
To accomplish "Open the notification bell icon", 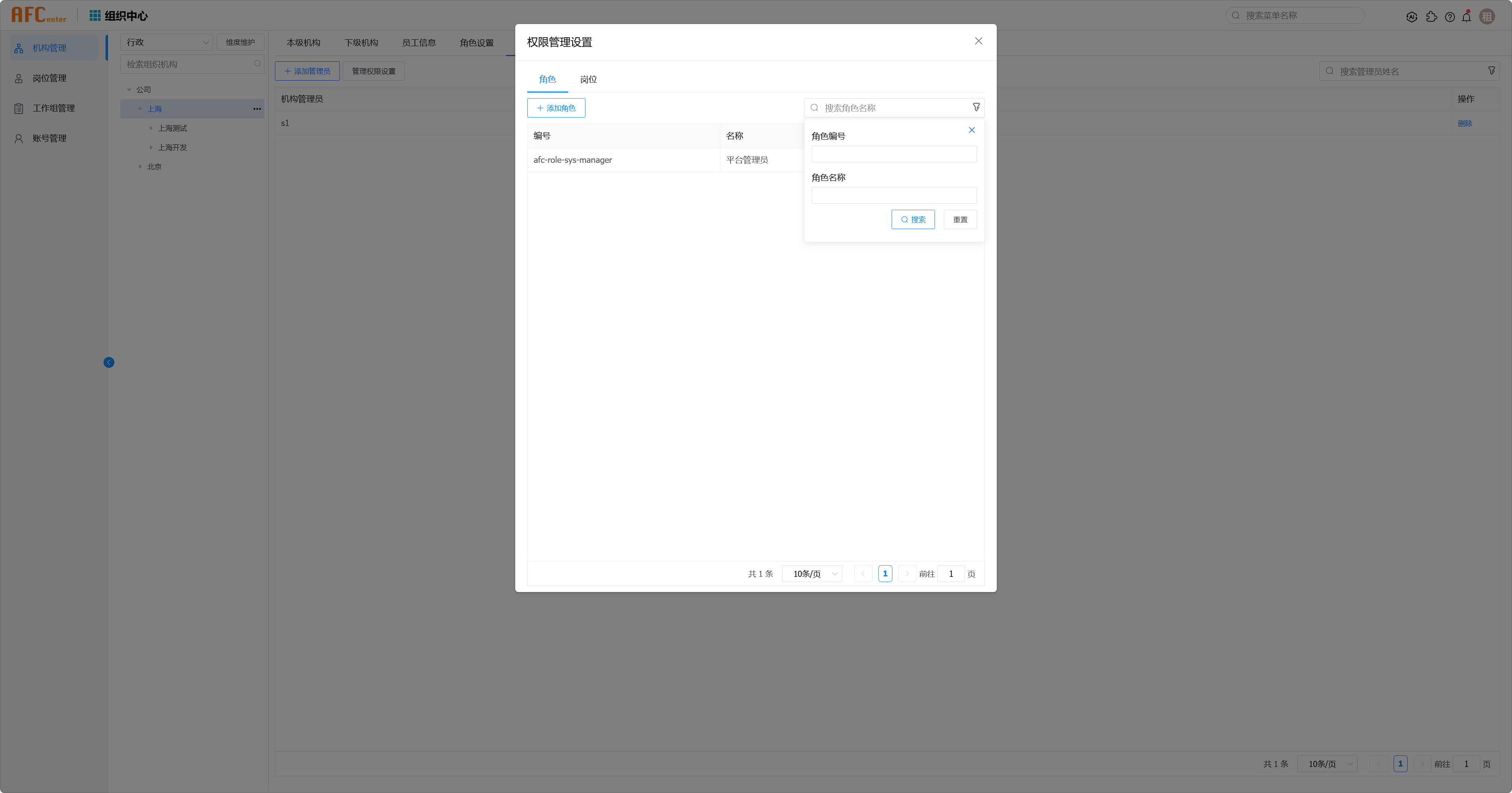I will pyautogui.click(x=1466, y=17).
